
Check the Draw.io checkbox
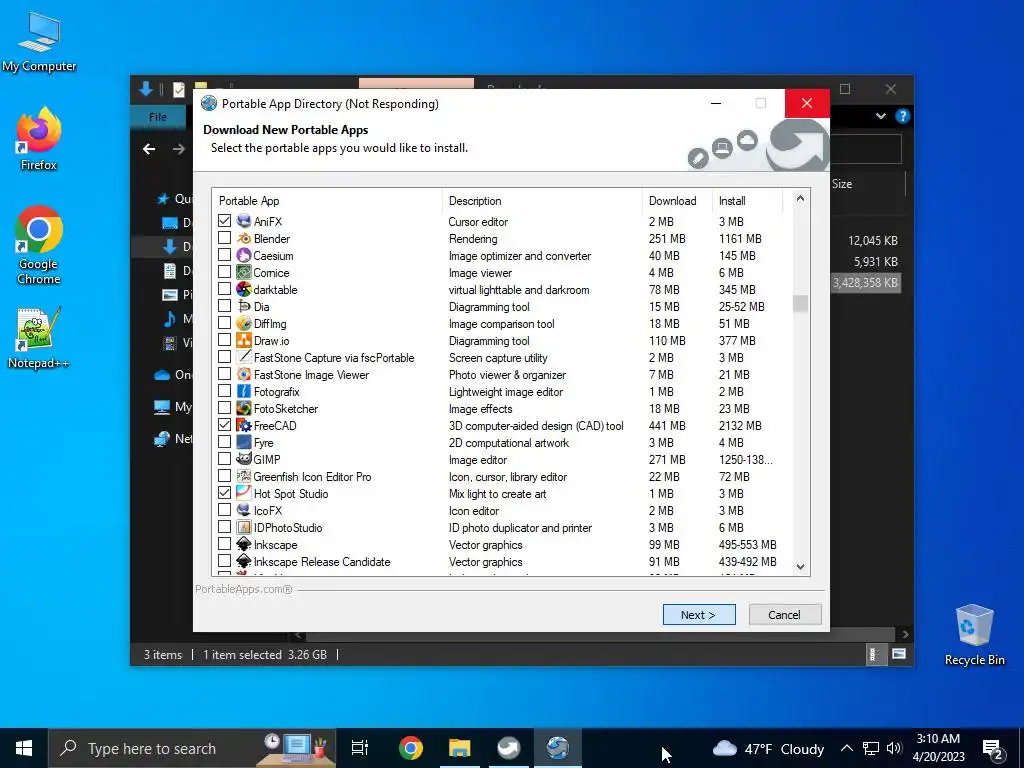[x=224, y=340]
